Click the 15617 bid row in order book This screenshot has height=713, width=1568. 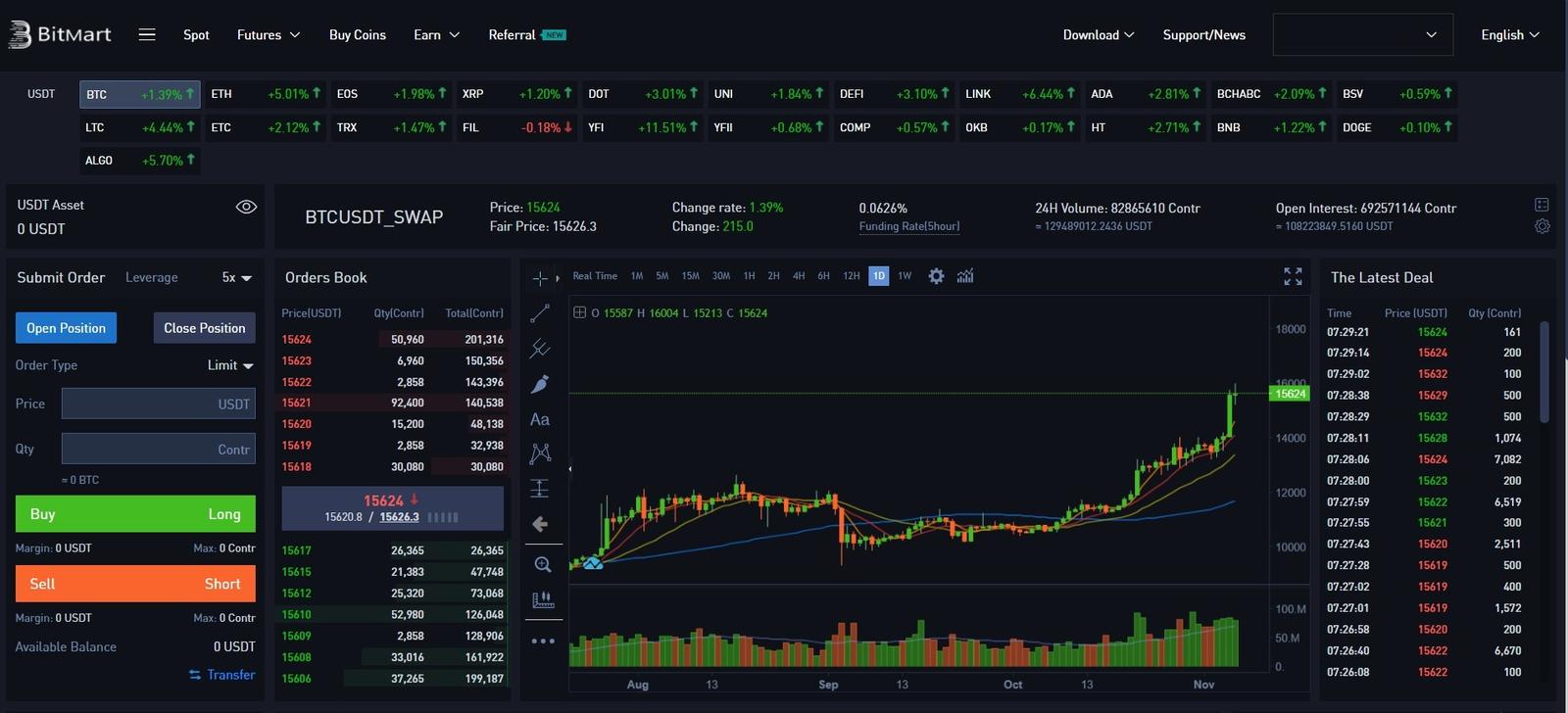pos(392,550)
